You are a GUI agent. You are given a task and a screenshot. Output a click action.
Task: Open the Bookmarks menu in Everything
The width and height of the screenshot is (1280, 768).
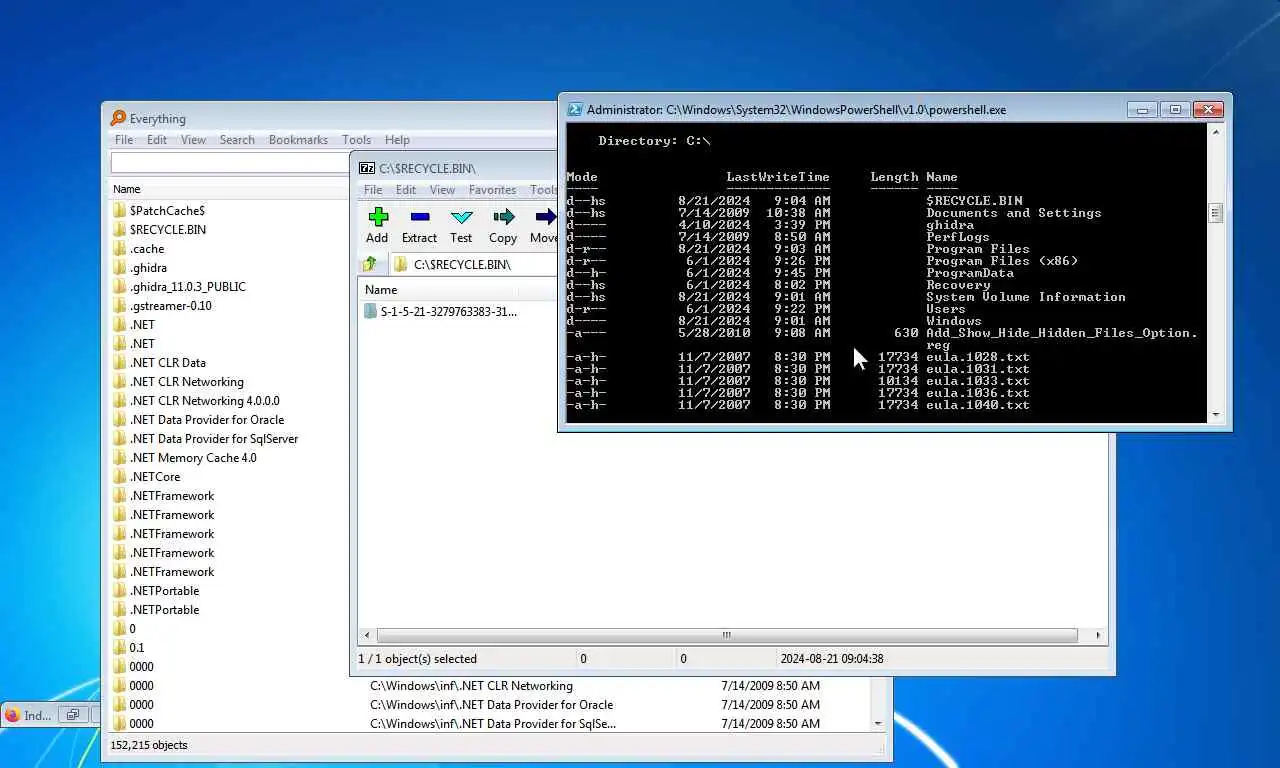click(x=298, y=140)
